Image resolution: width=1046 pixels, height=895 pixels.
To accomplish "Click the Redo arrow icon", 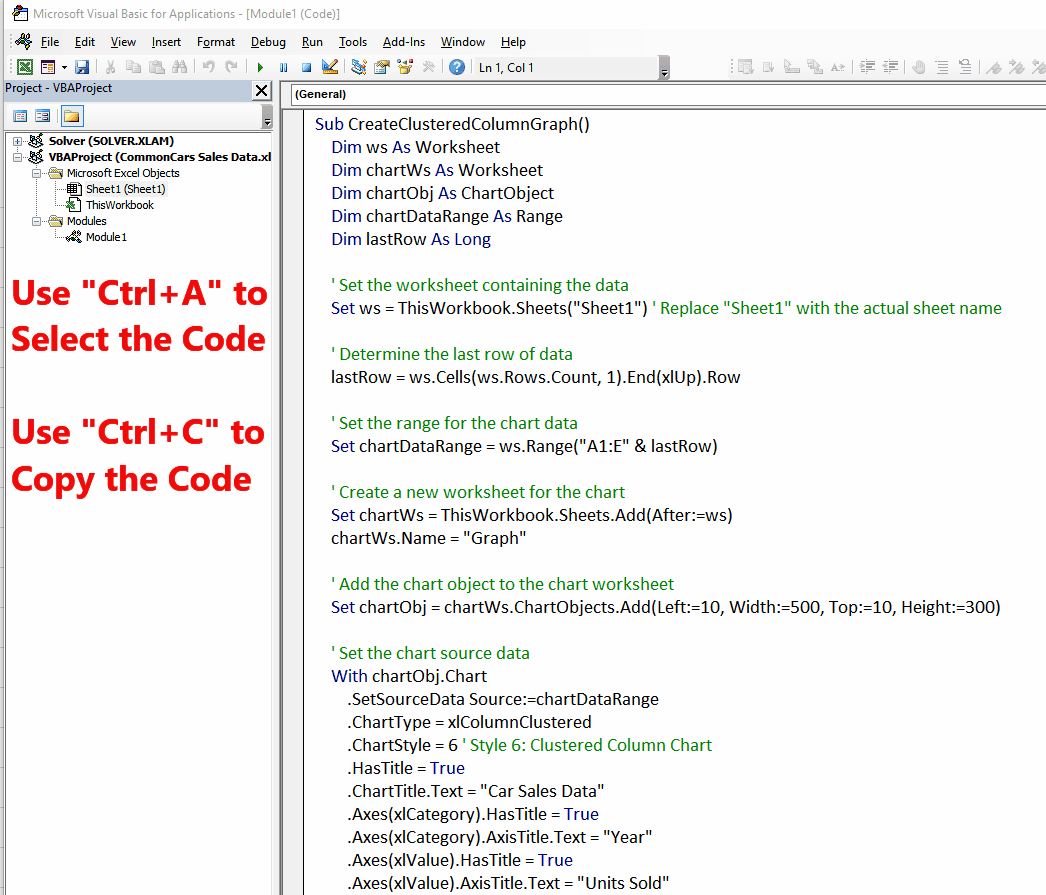I will coord(231,67).
